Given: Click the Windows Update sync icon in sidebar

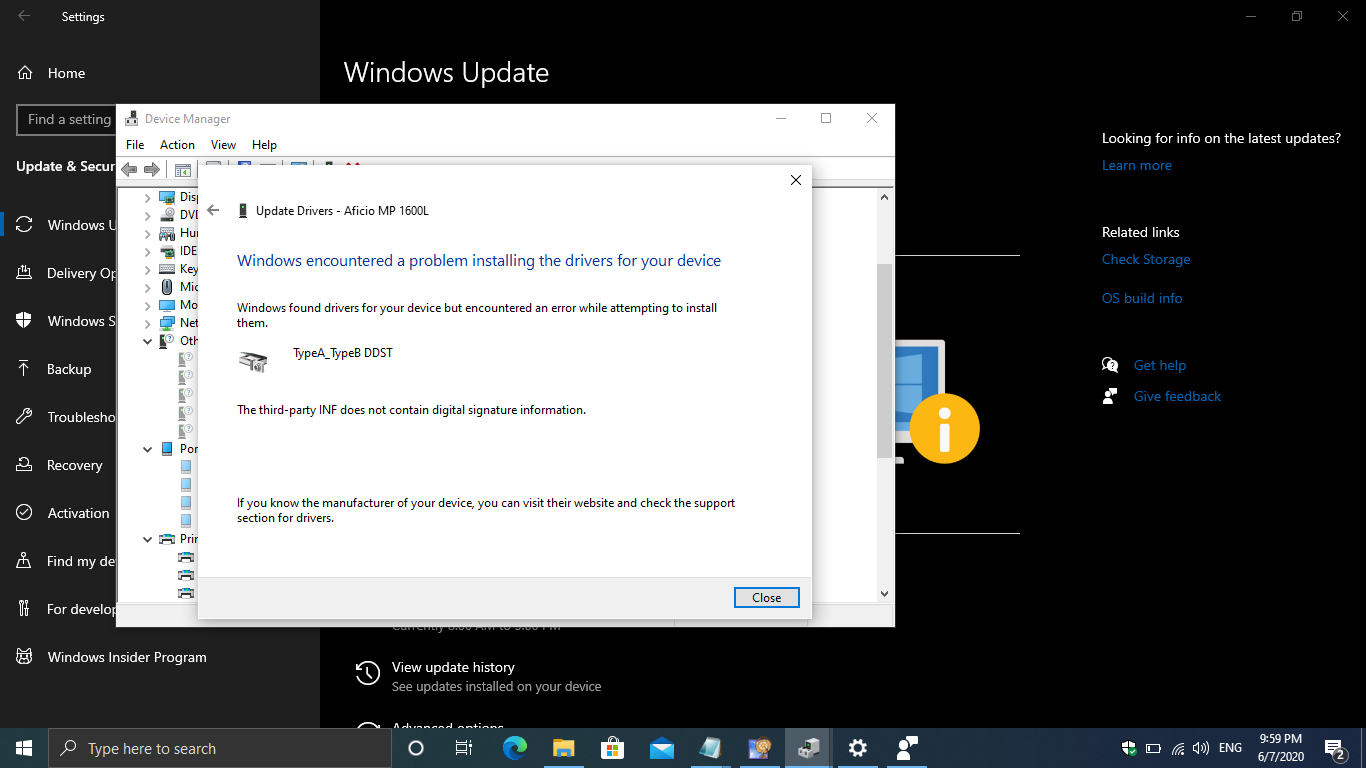Looking at the screenshot, I should point(24,225).
